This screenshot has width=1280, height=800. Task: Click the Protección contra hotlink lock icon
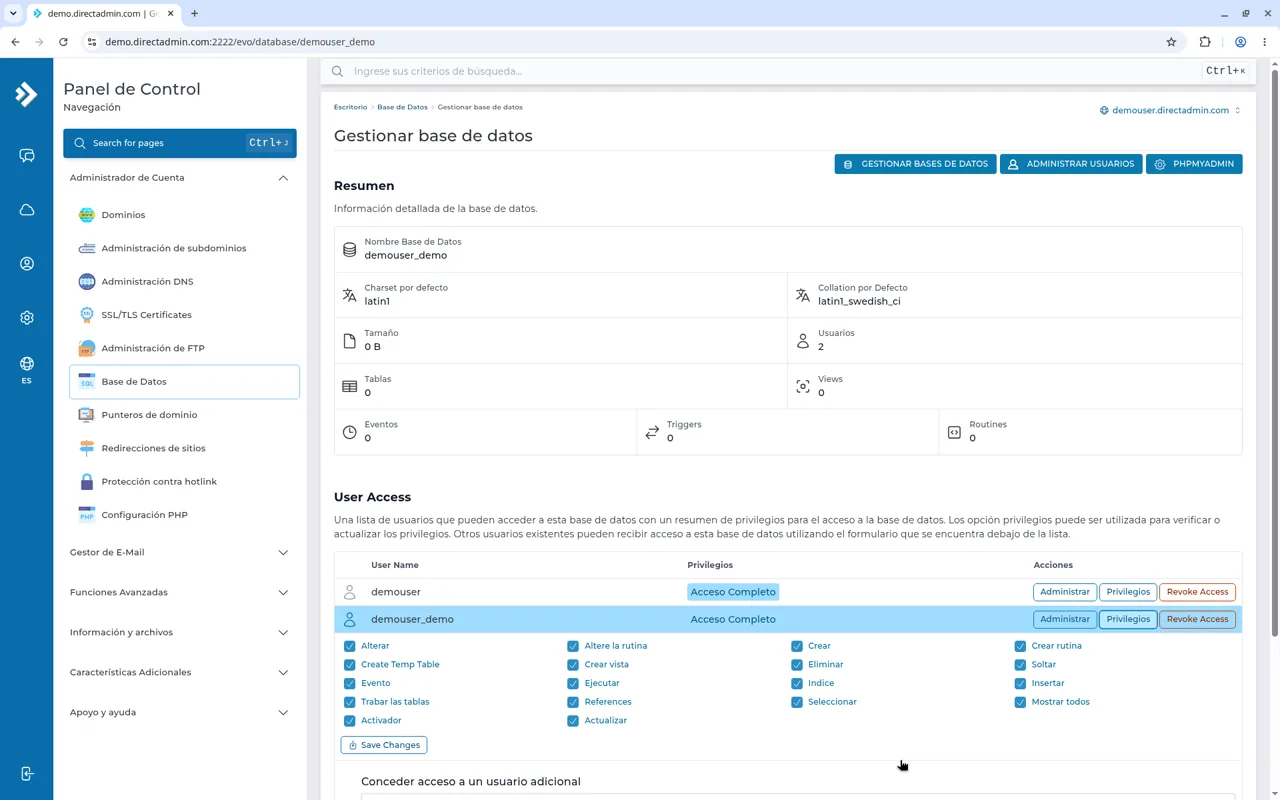pos(87,482)
